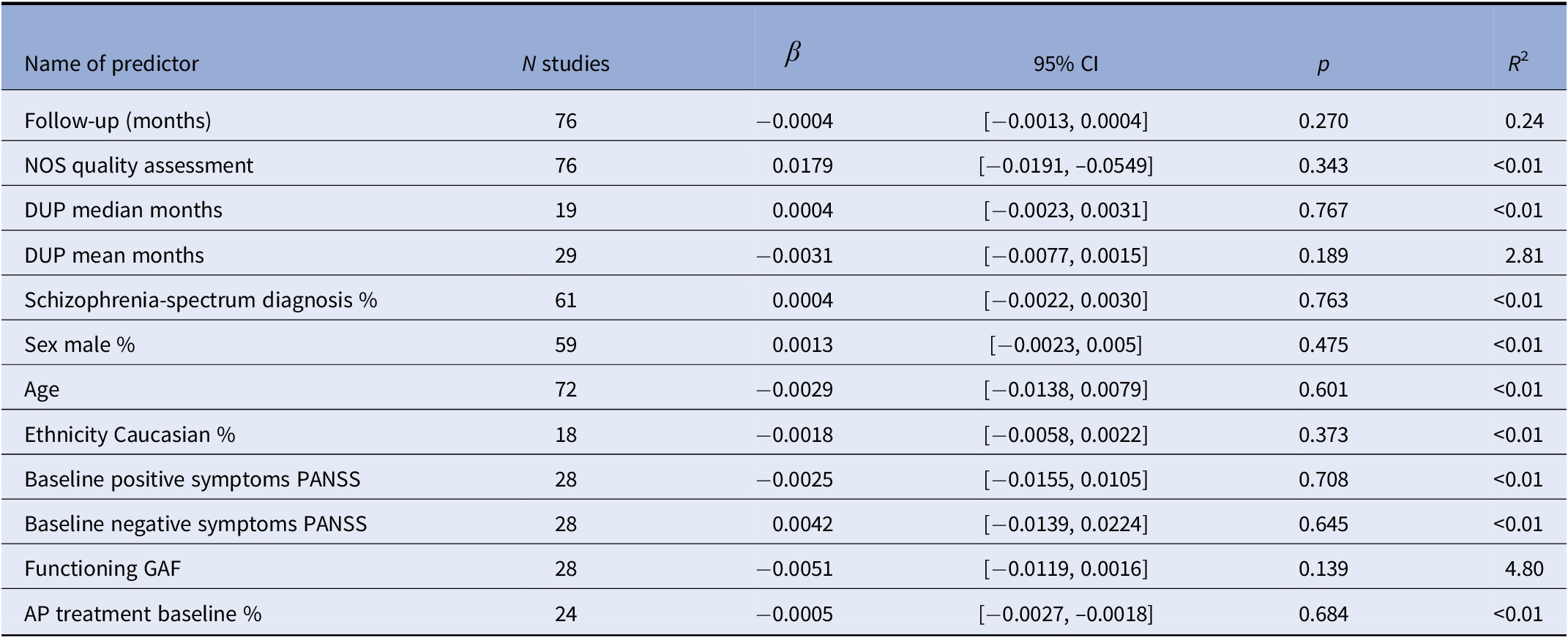The width and height of the screenshot is (1568, 638).
Task: Select the "Sex male %" predictor cell
Action: click(x=80, y=345)
